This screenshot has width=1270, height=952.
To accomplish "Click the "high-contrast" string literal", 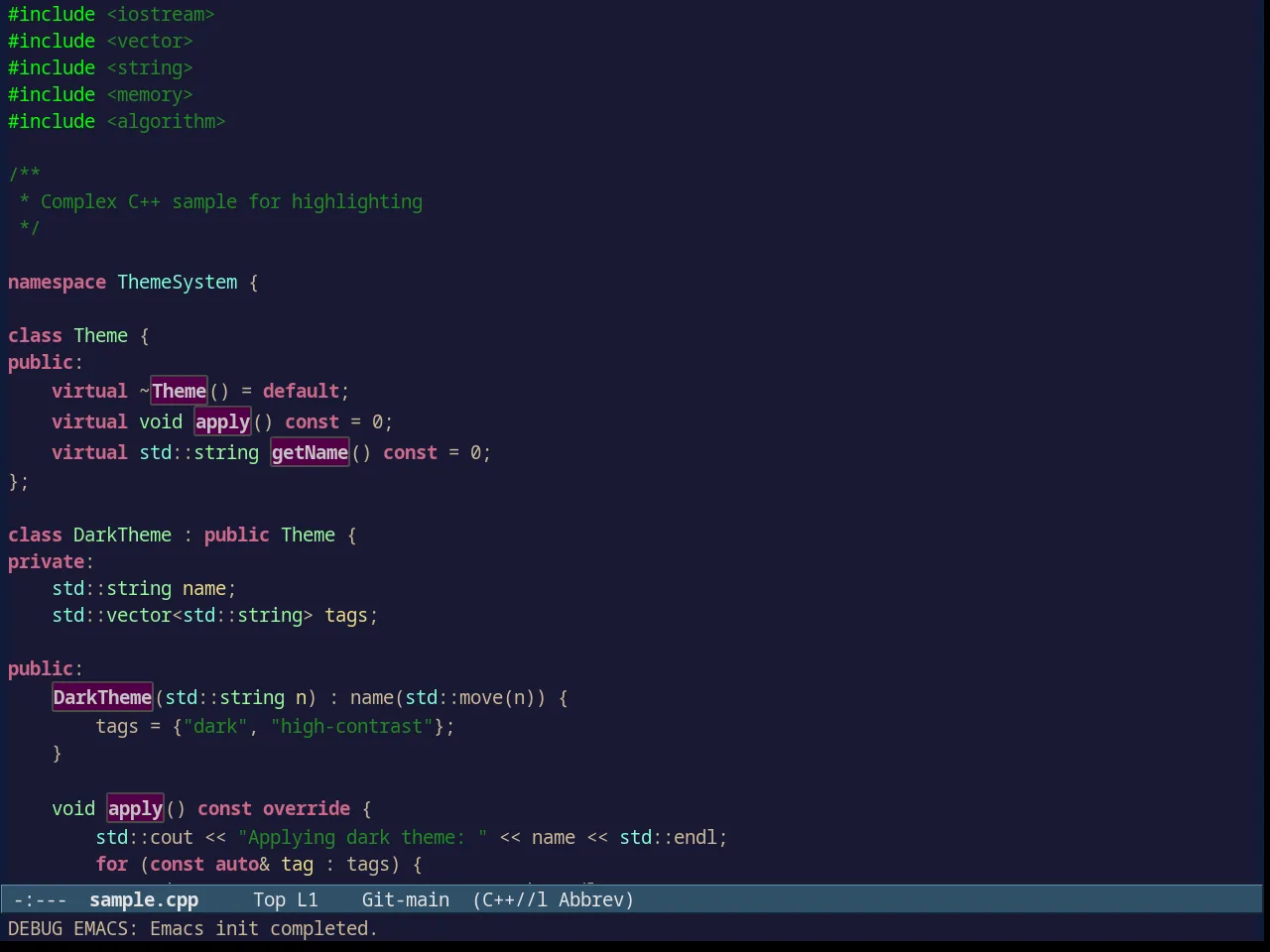I will click(x=352, y=727).
